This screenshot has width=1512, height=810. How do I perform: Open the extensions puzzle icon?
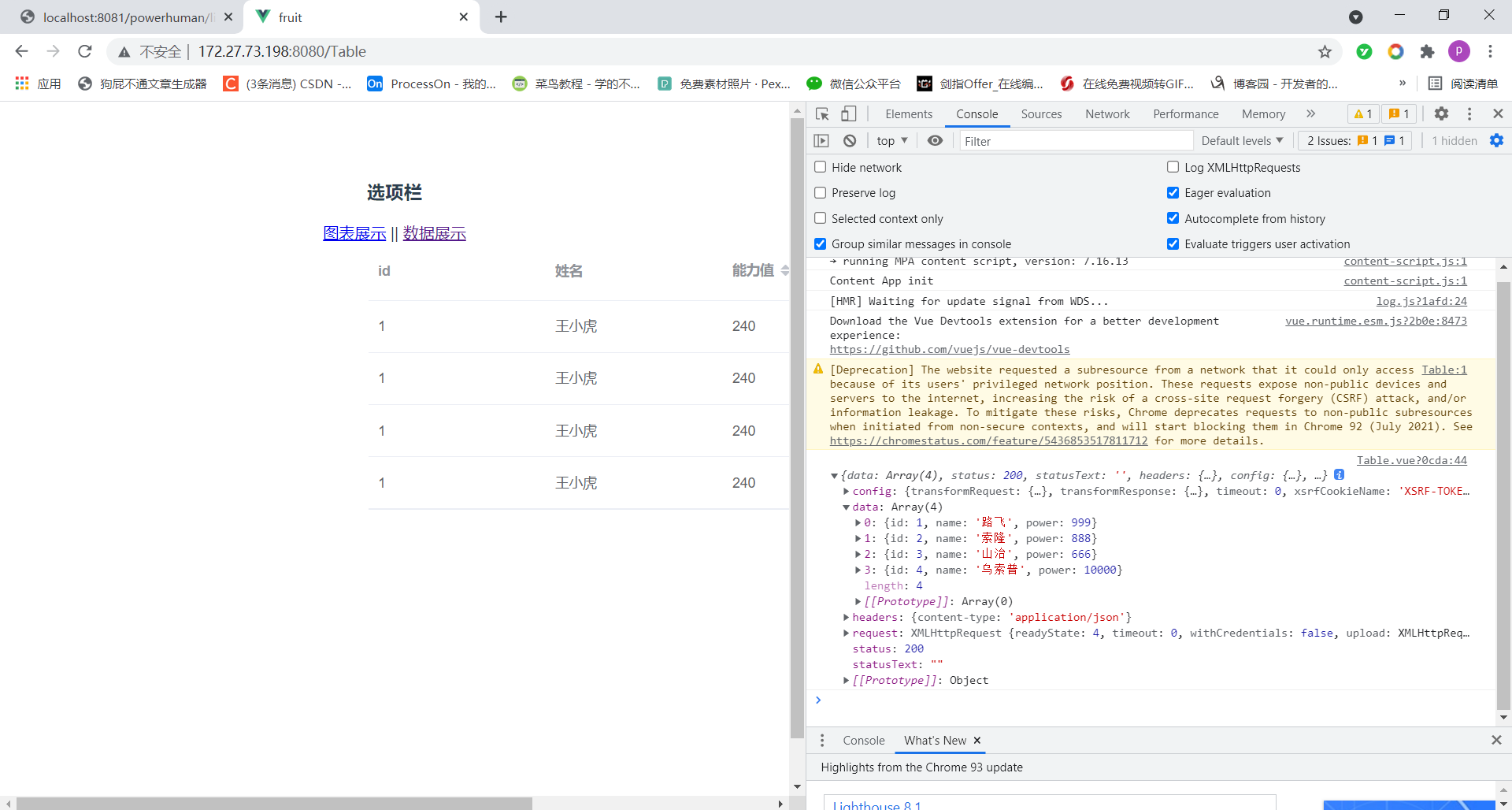[x=1427, y=51]
